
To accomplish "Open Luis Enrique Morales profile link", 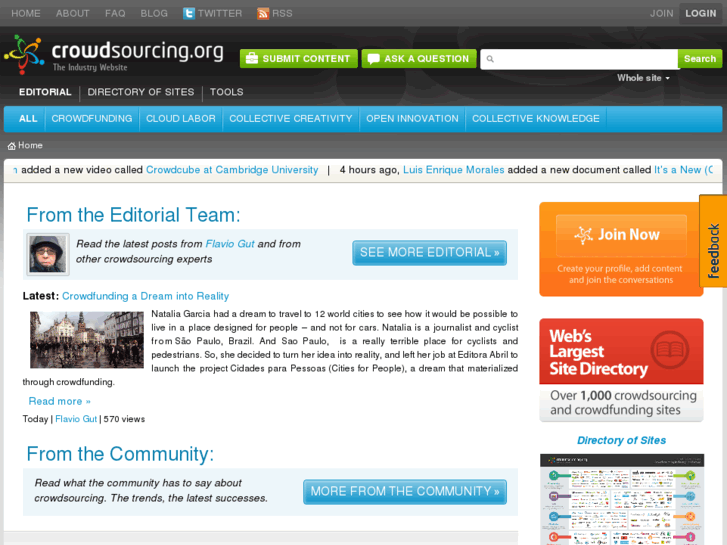I will click(453, 170).
